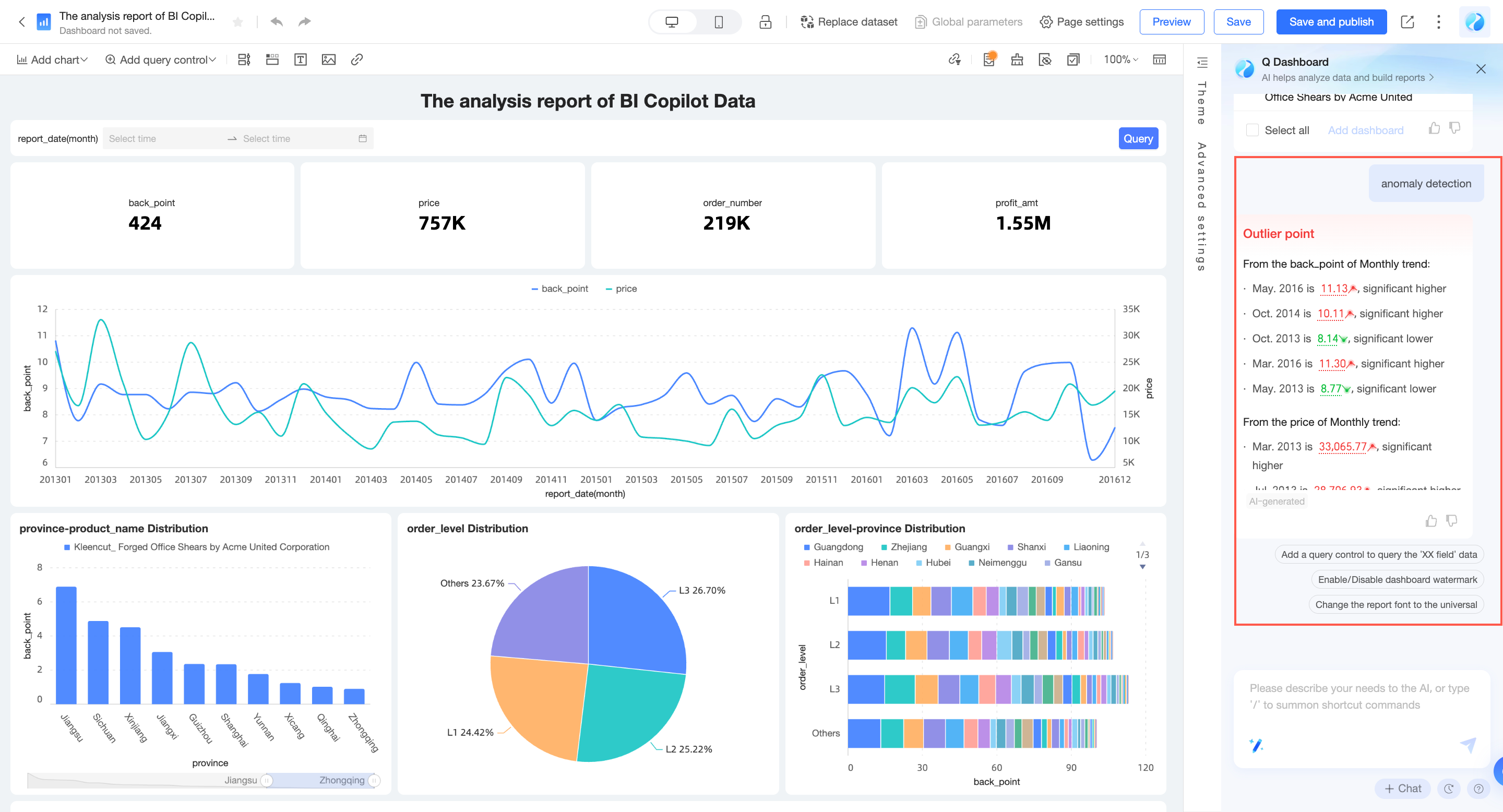Click the thumbs up under AI response

1430,520
